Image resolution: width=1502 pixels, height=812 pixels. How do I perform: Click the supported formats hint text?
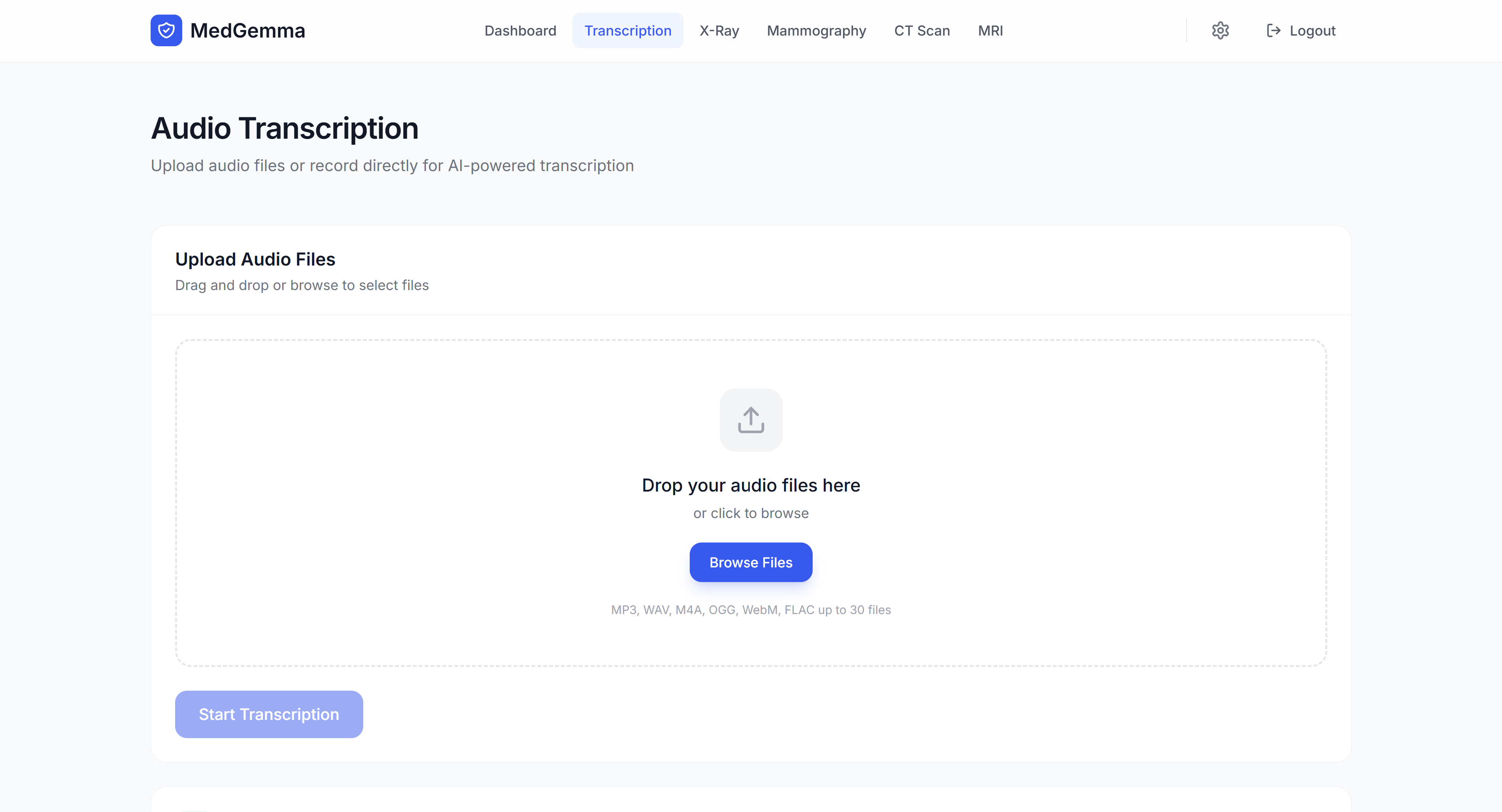tap(751, 610)
